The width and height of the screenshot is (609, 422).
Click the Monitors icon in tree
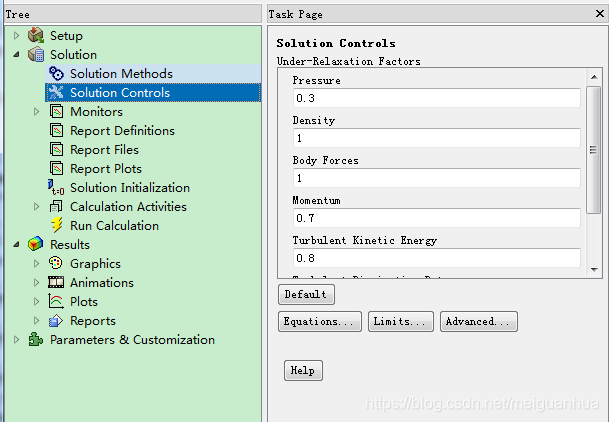(x=56, y=112)
